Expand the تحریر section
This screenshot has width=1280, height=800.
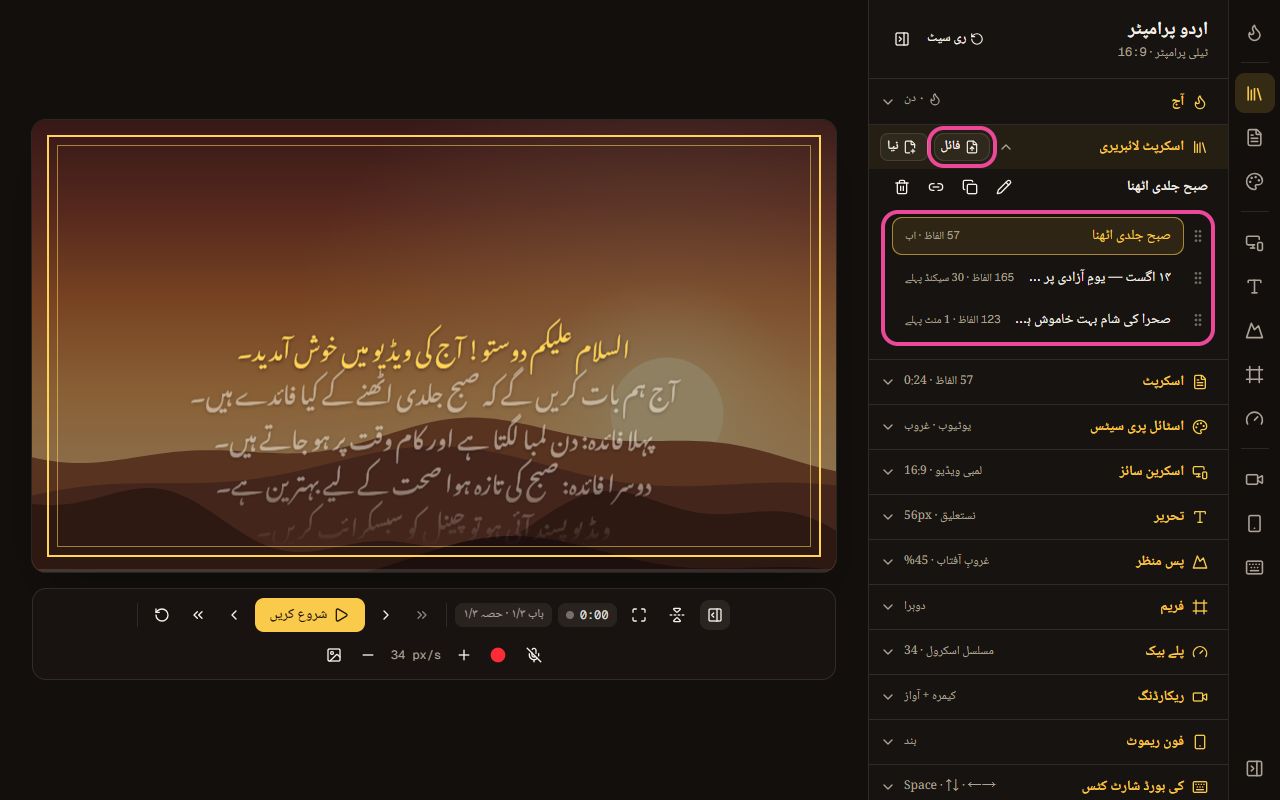(x=1048, y=516)
